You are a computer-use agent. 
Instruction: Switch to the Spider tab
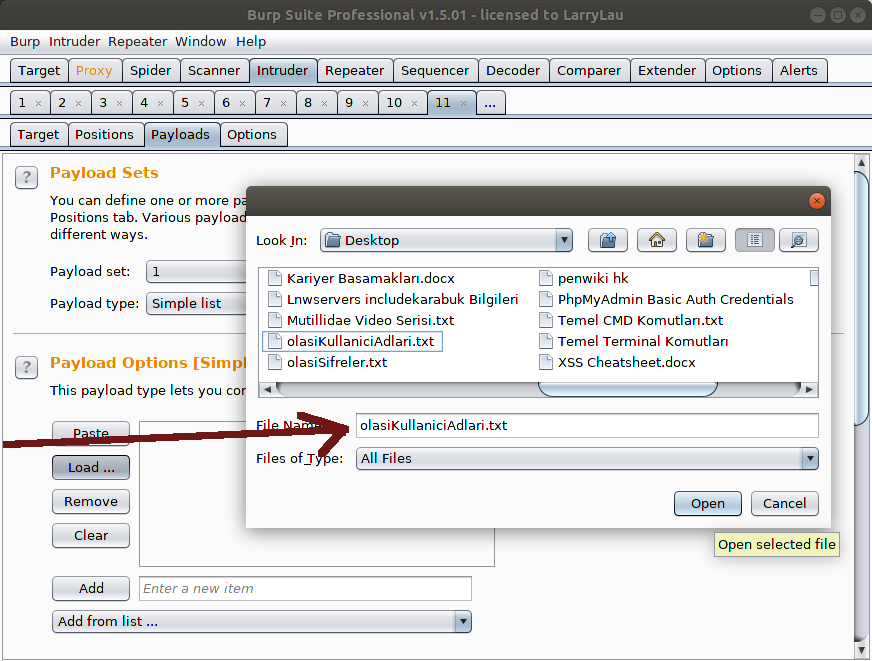click(151, 71)
